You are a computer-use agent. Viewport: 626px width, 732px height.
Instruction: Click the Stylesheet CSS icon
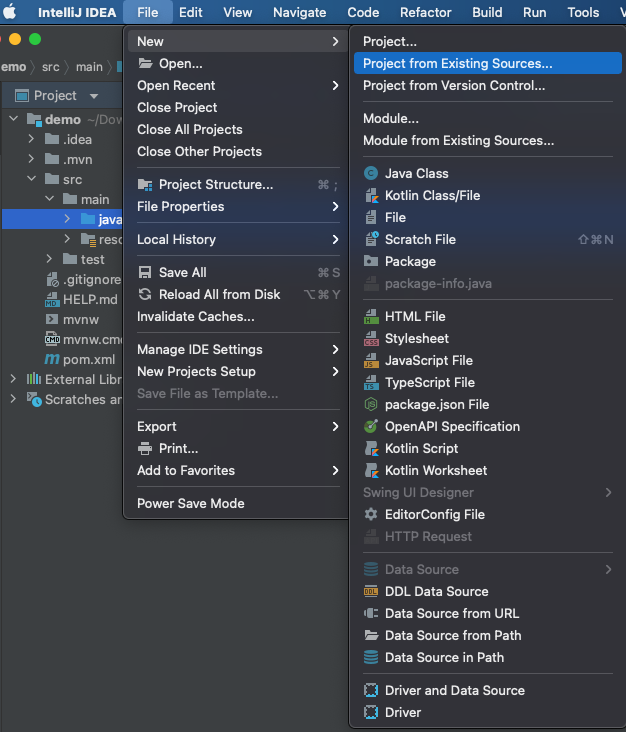tap(371, 338)
